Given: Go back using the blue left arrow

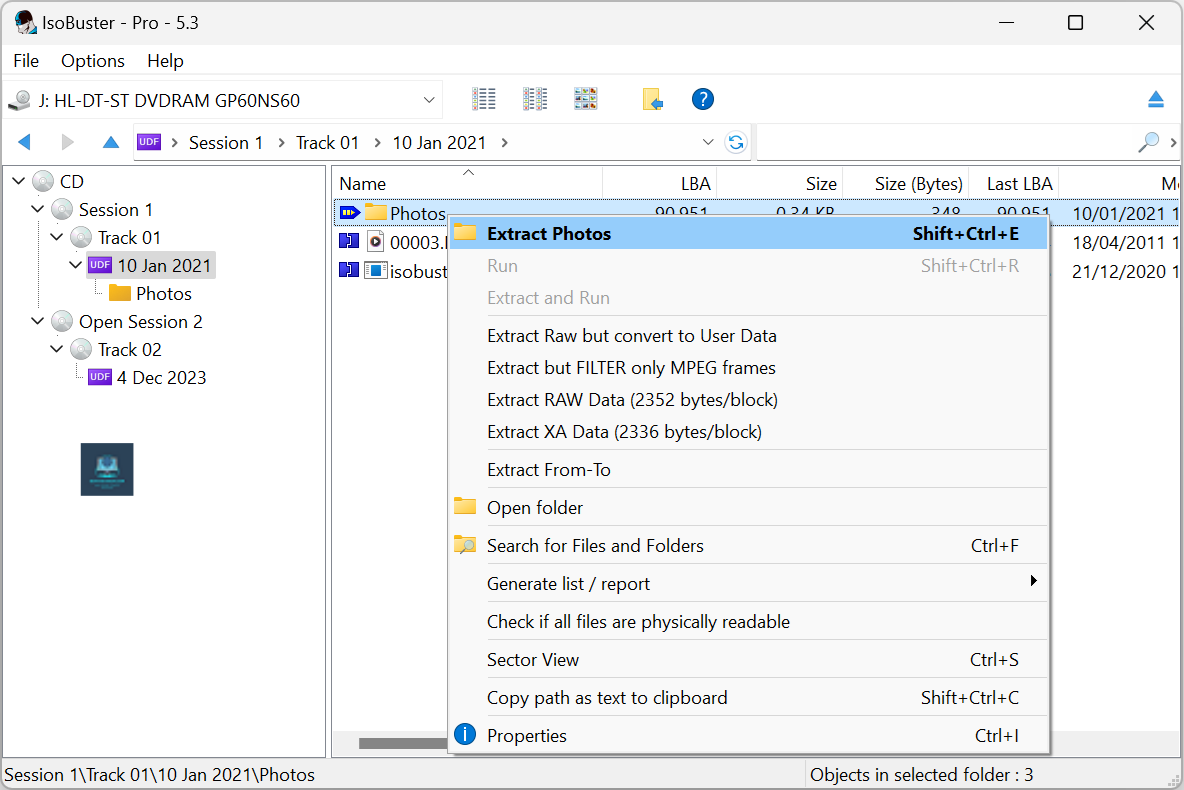Looking at the screenshot, I should [25, 143].
